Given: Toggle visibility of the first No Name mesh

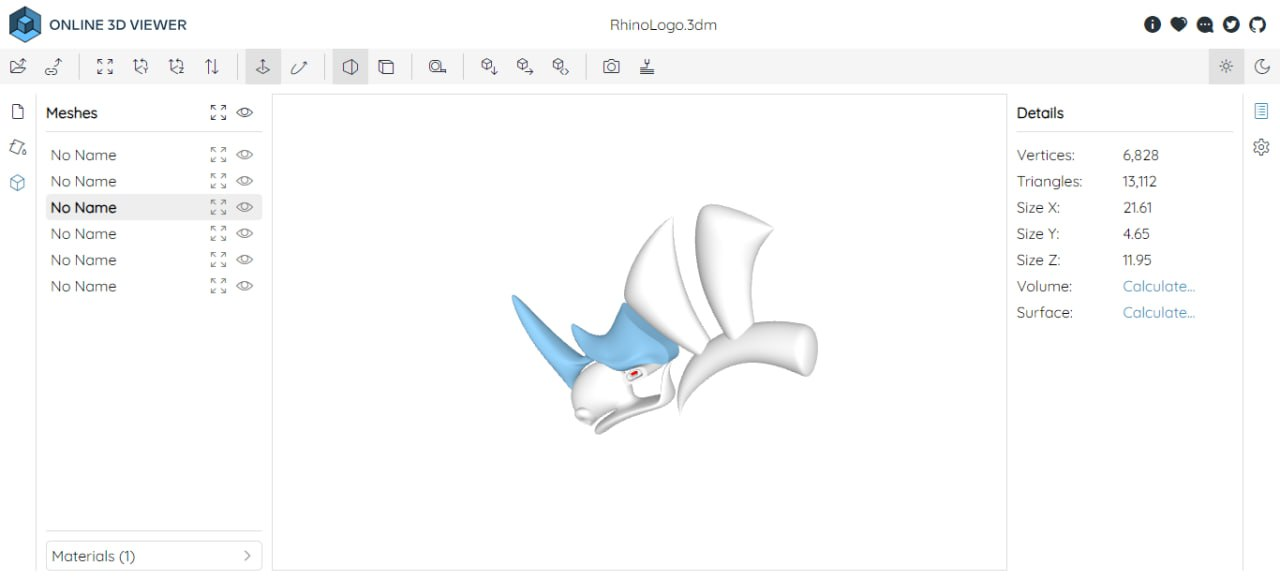Looking at the screenshot, I should [245, 155].
